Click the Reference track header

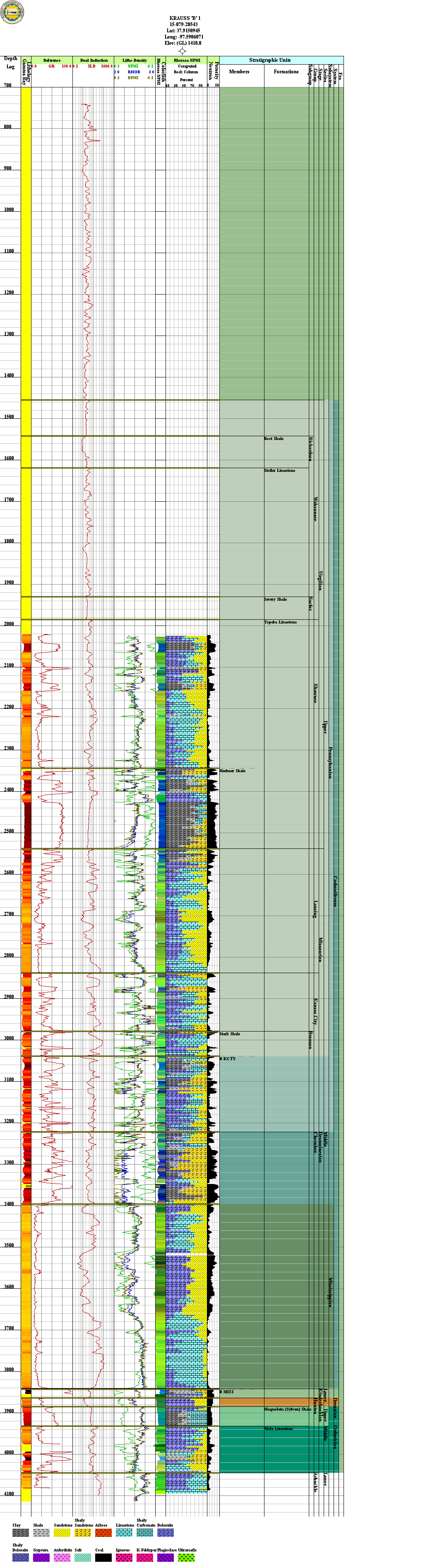click(x=52, y=60)
